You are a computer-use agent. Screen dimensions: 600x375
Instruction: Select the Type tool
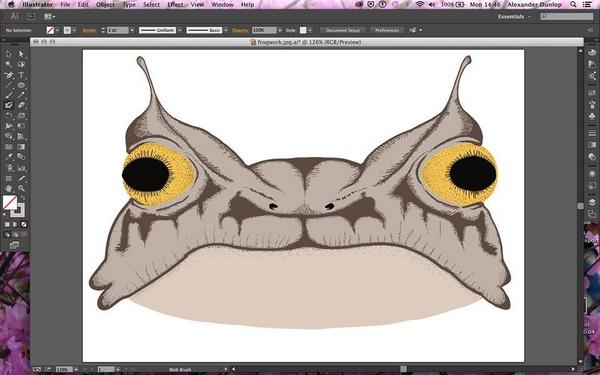[21, 75]
